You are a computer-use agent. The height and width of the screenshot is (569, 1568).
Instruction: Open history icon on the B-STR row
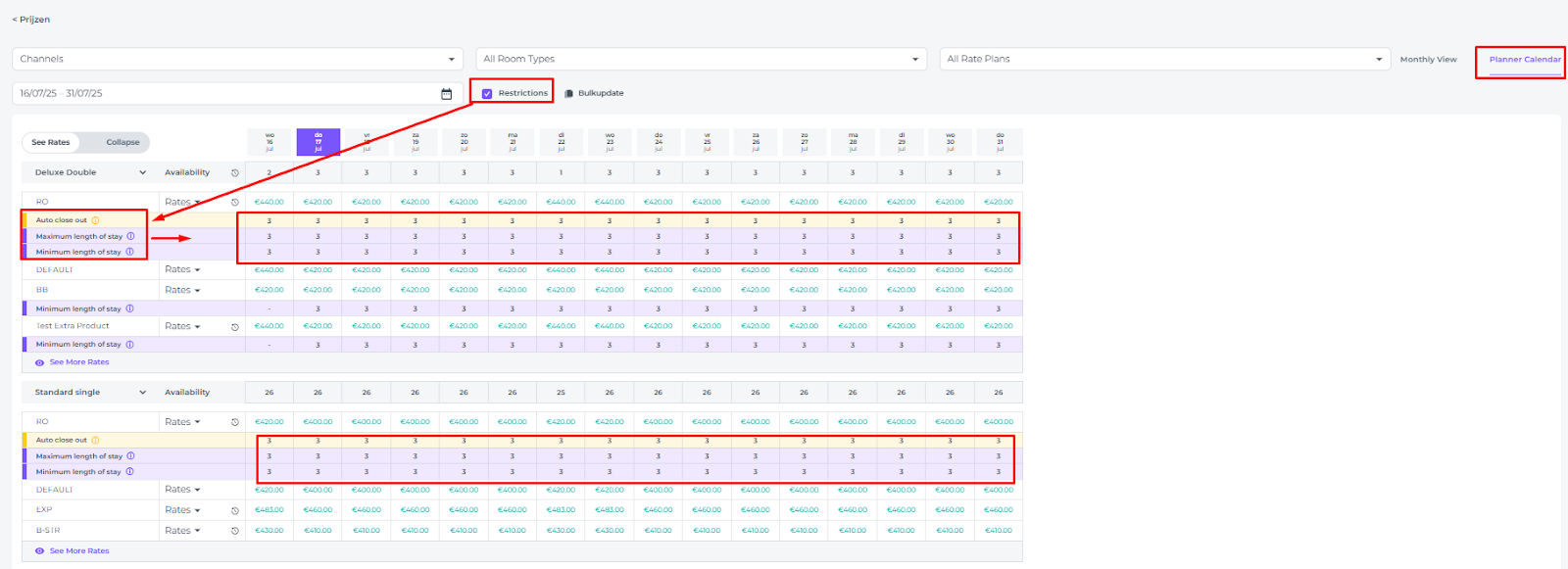(x=235, y=532)
